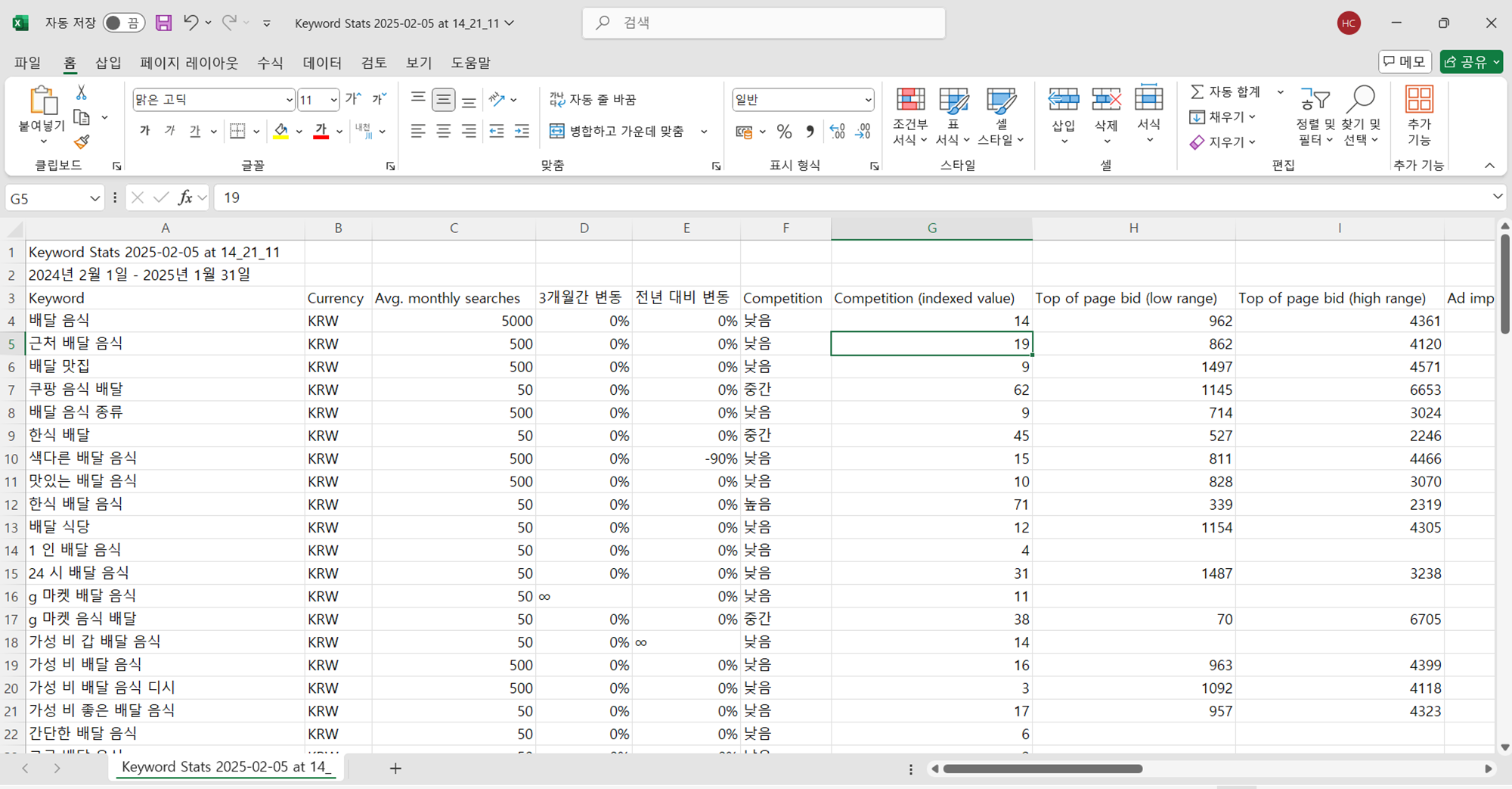Viewport: 1512px width, 789px height.
Task: Open conditional formatting (조건부 서식)
Action: pyautogui.click(x=910, y=116)
